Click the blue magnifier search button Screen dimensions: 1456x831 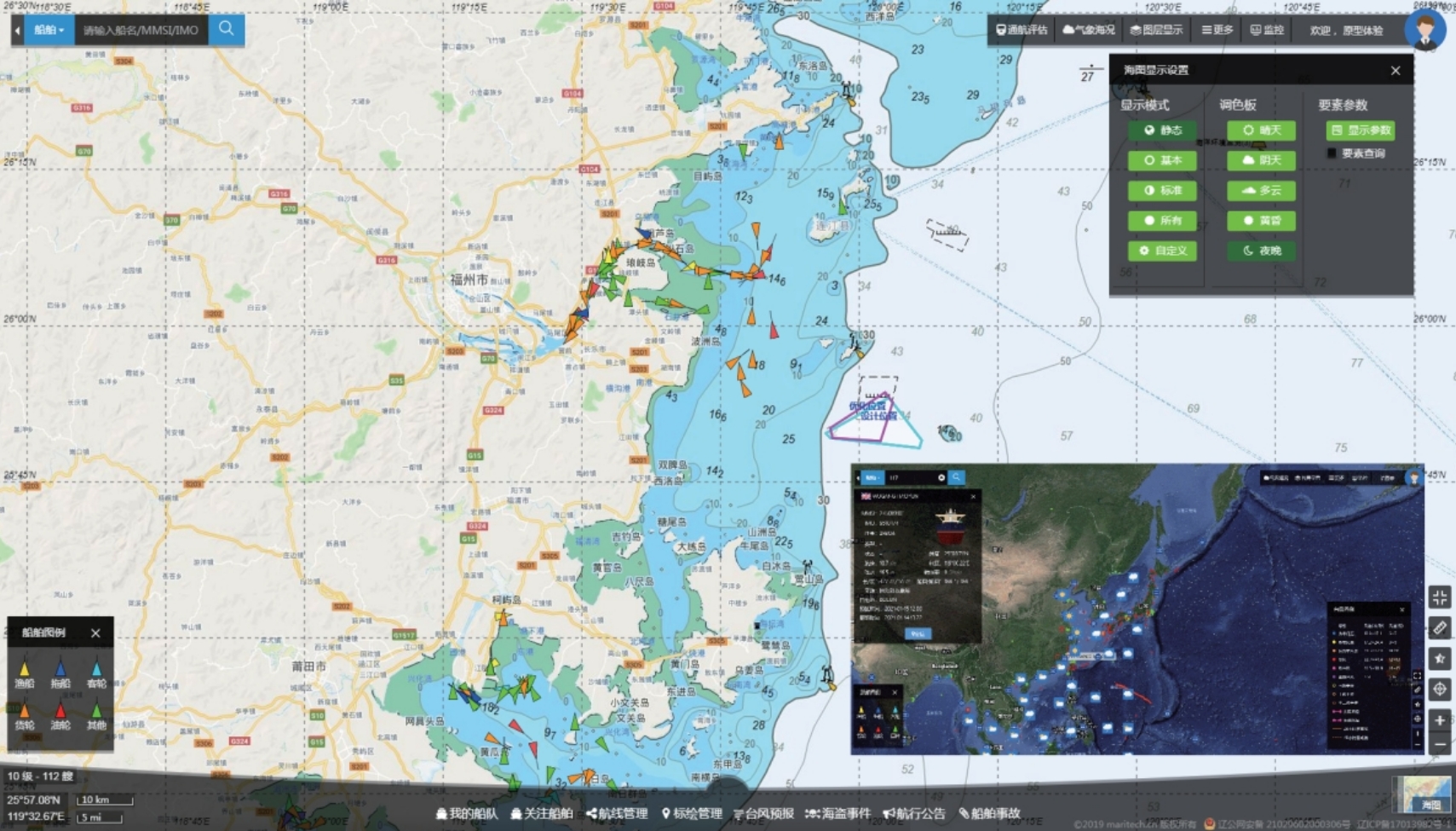click(x=227, y=29)
